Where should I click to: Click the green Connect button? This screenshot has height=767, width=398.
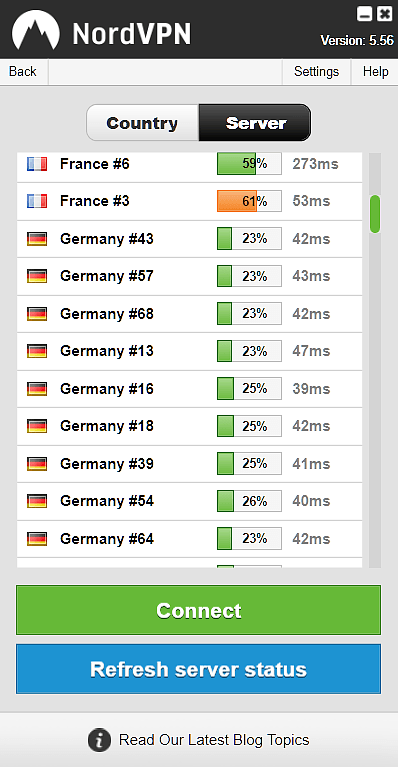(199, 610)
